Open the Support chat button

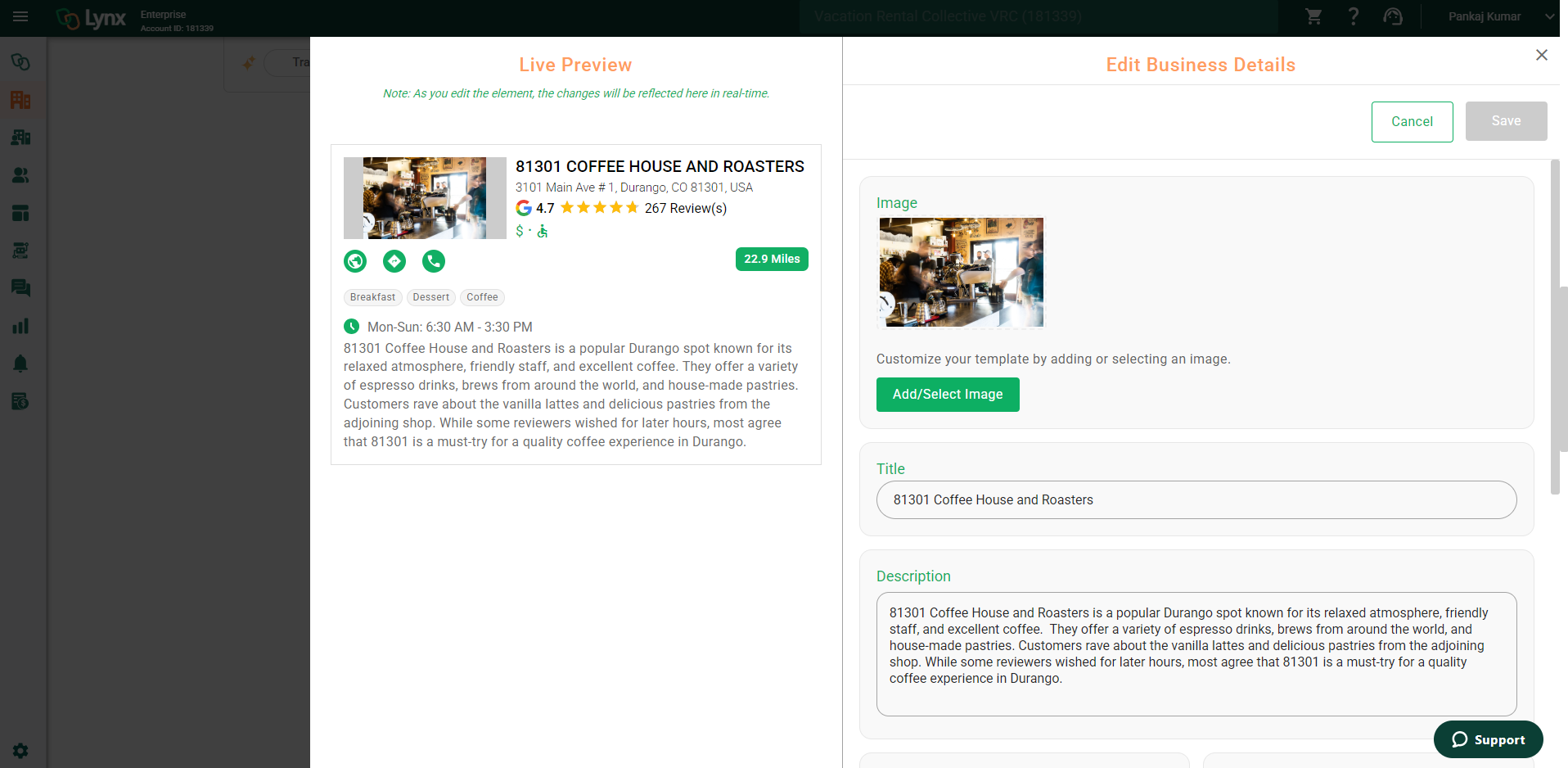tap(1489, 739)
